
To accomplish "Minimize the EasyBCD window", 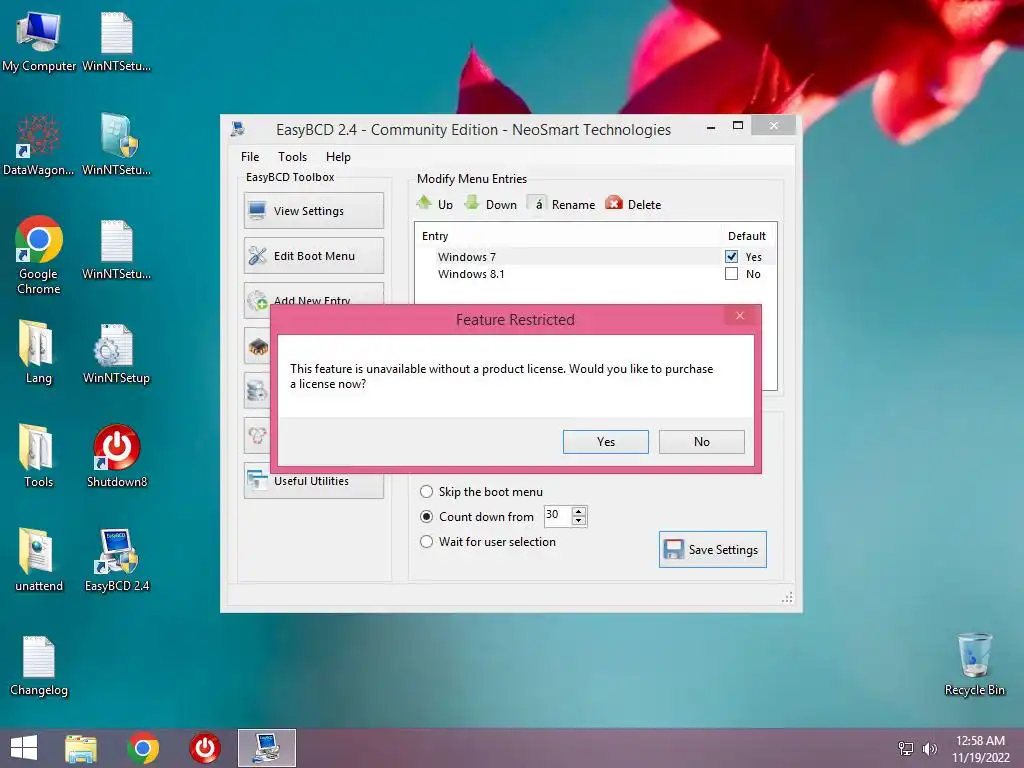I will tap(711, 127).
